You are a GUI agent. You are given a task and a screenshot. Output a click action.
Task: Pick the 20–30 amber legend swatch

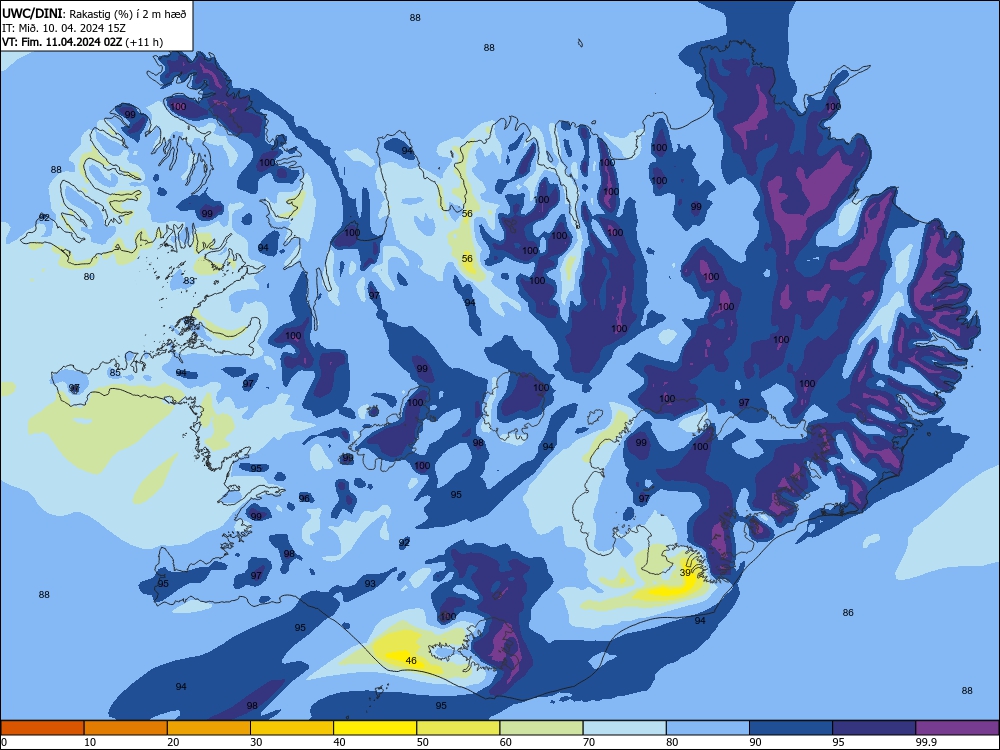209,728
